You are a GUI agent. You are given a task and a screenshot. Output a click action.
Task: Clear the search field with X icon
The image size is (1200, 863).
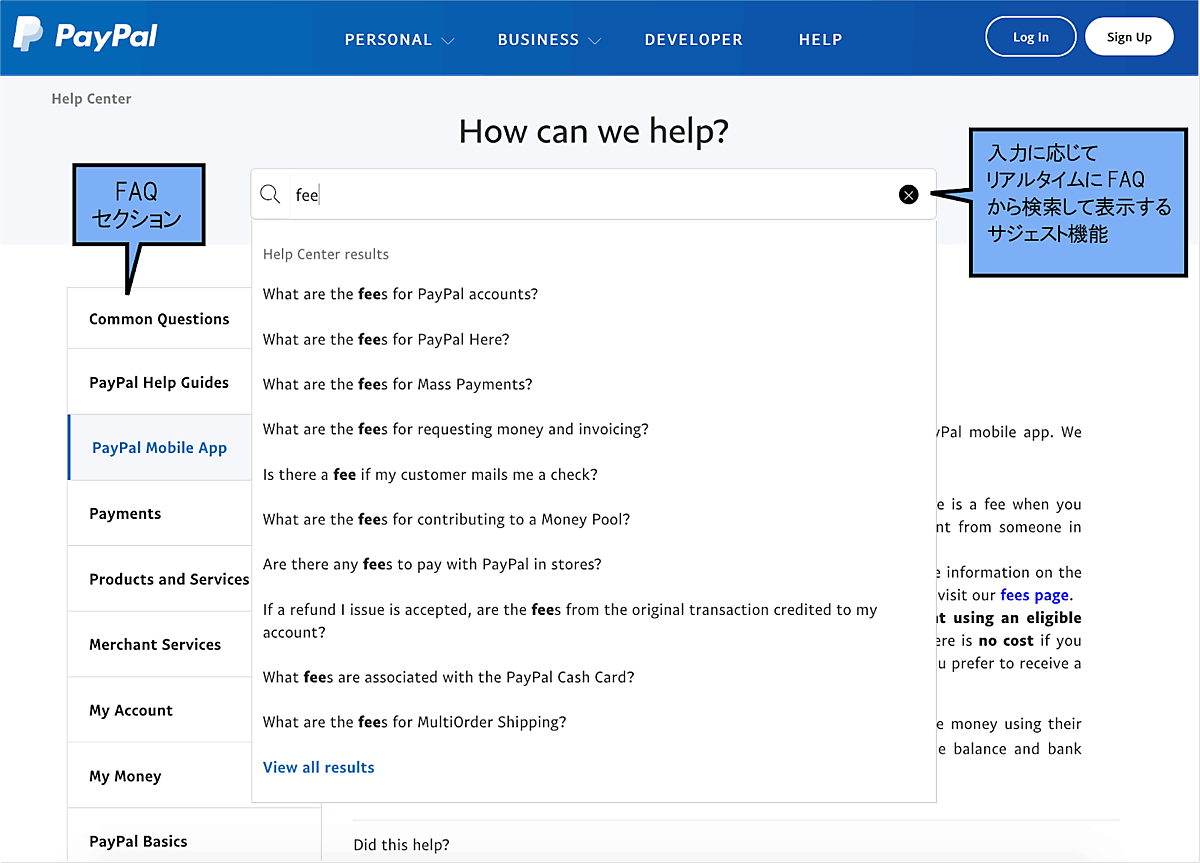tap(908, 195)
